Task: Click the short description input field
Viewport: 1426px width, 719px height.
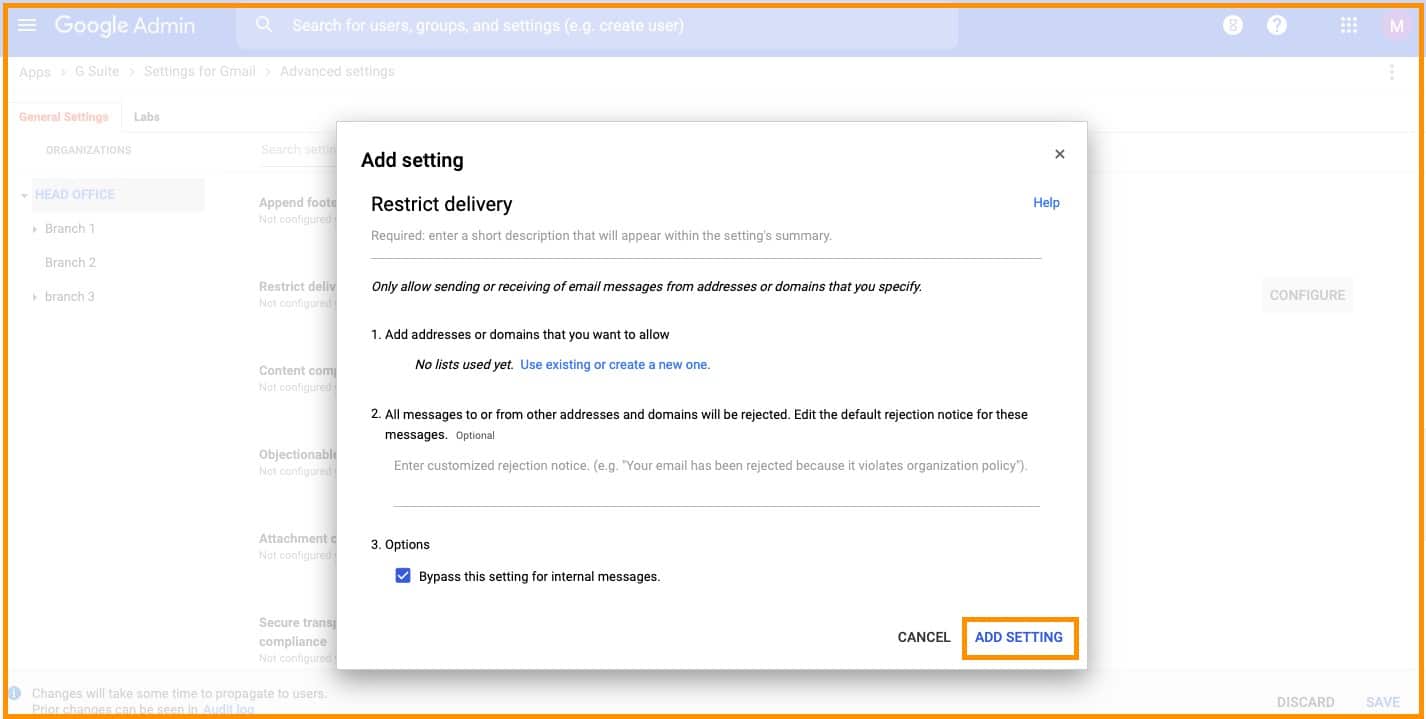Action: click(x=705, y=238)
